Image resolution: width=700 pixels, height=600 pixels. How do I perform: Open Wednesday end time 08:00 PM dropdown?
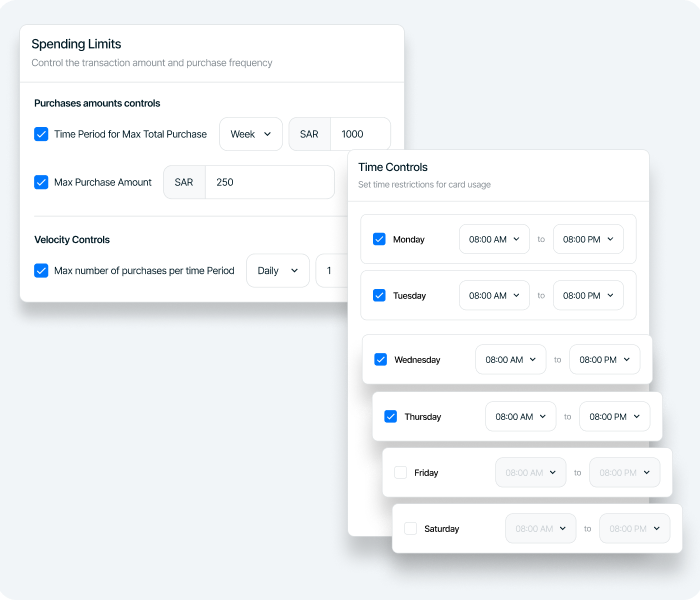click(604, 359)
